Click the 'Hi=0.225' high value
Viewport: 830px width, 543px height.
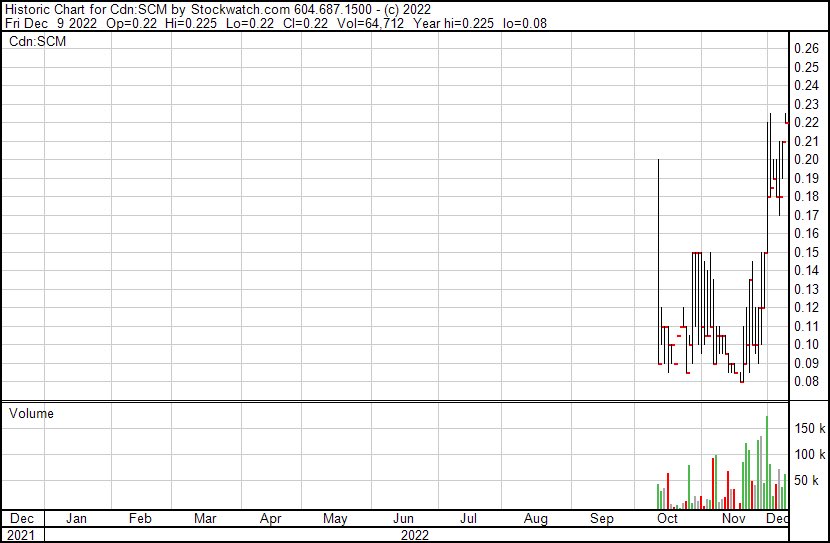click(x=191, y=23)
